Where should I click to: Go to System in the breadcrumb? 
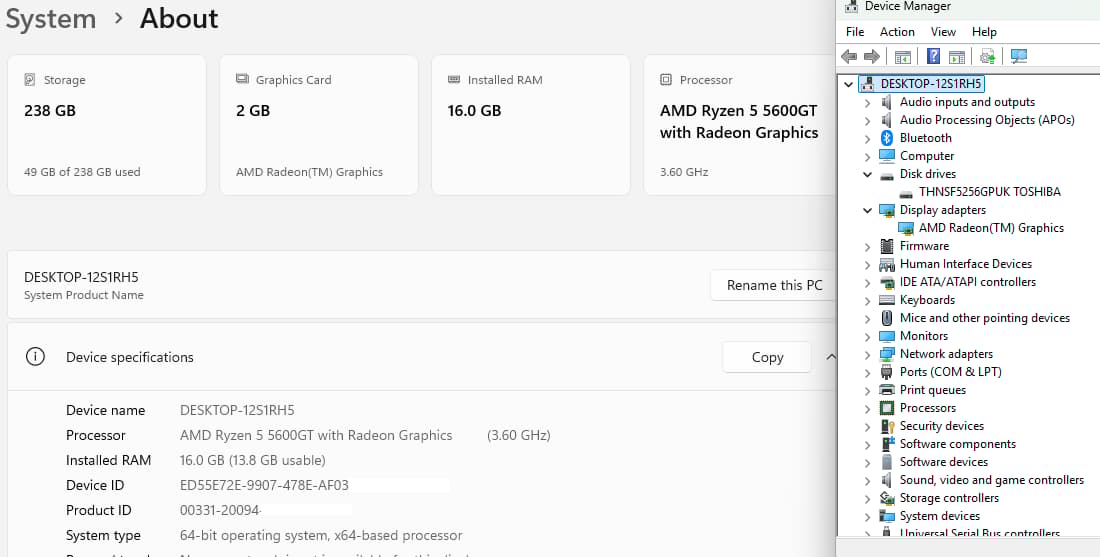(x=51, y=19)
